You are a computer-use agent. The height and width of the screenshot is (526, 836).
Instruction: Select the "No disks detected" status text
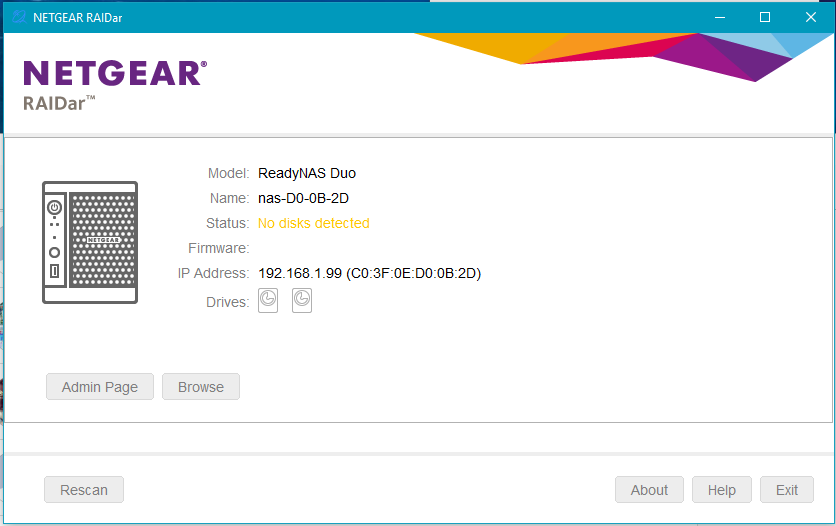314,223
